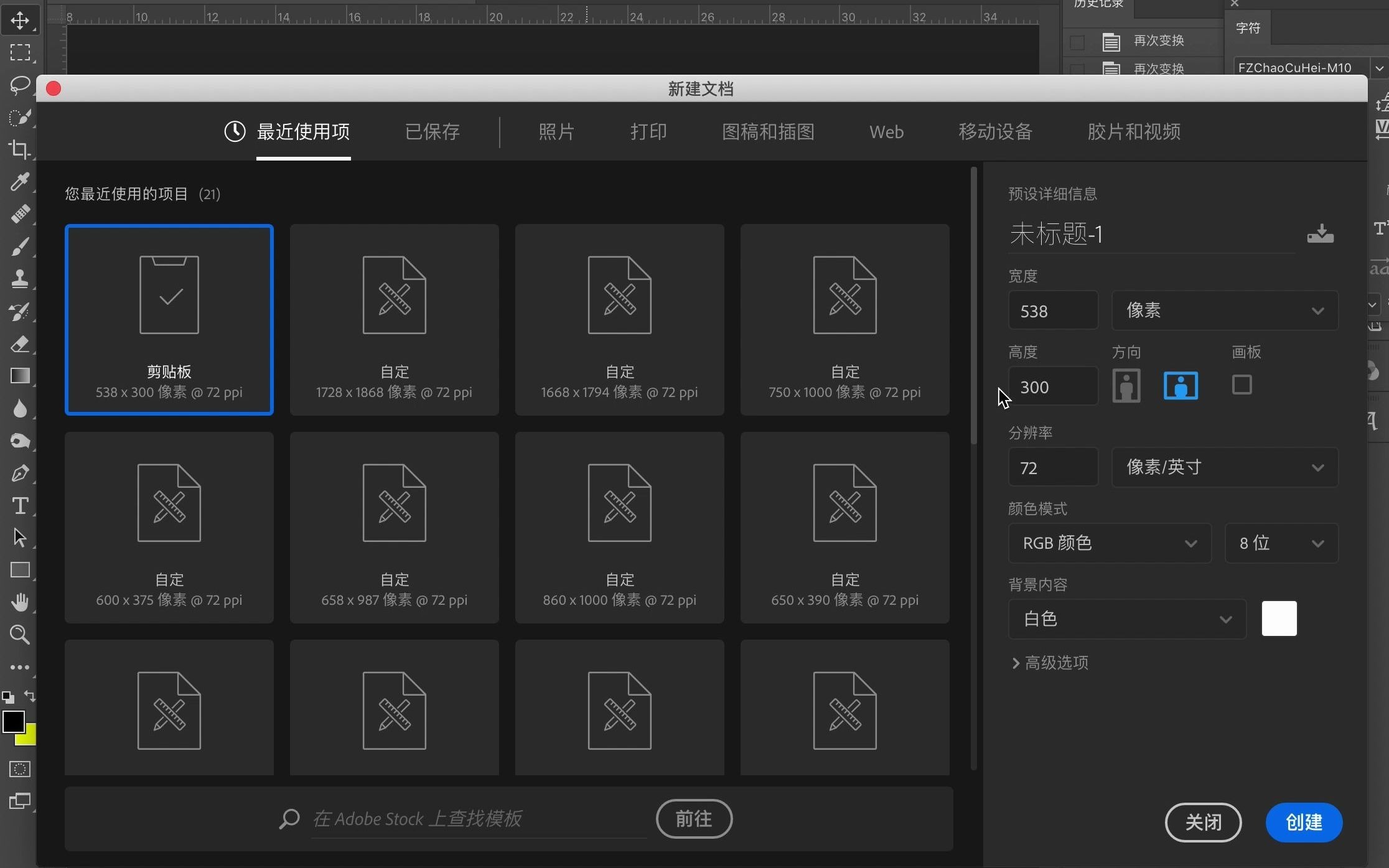
Task: Set orientation to landscape
Action: point(1181,386)
